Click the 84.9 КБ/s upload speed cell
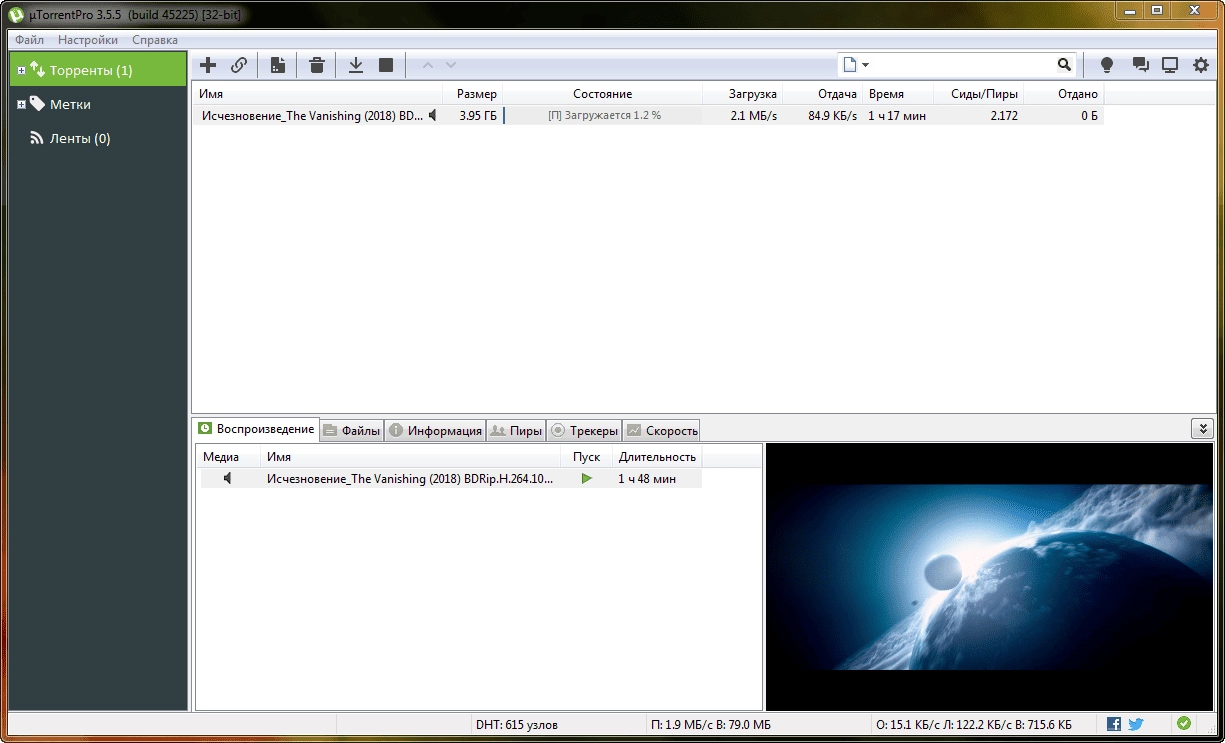The width and height of the screenshot is (1225, 743). (x=832, y=116)
